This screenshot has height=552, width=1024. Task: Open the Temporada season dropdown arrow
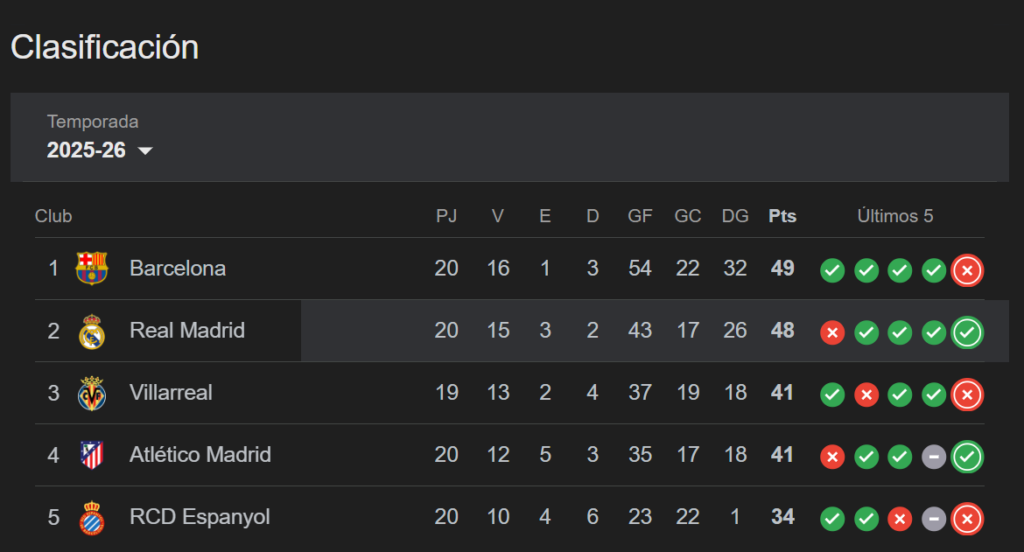pos(145,151)
